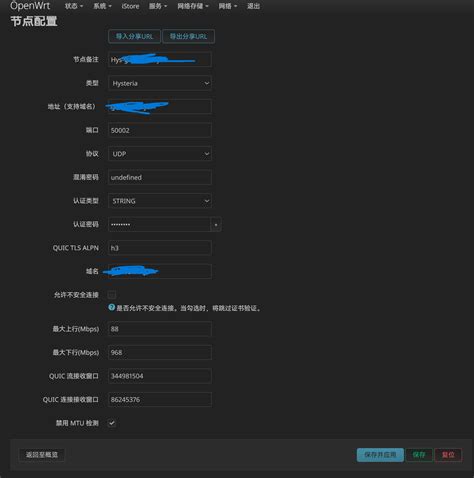Click the QUIC 流接收窗口 field
The image size is (474, 478).
point(160,376)
